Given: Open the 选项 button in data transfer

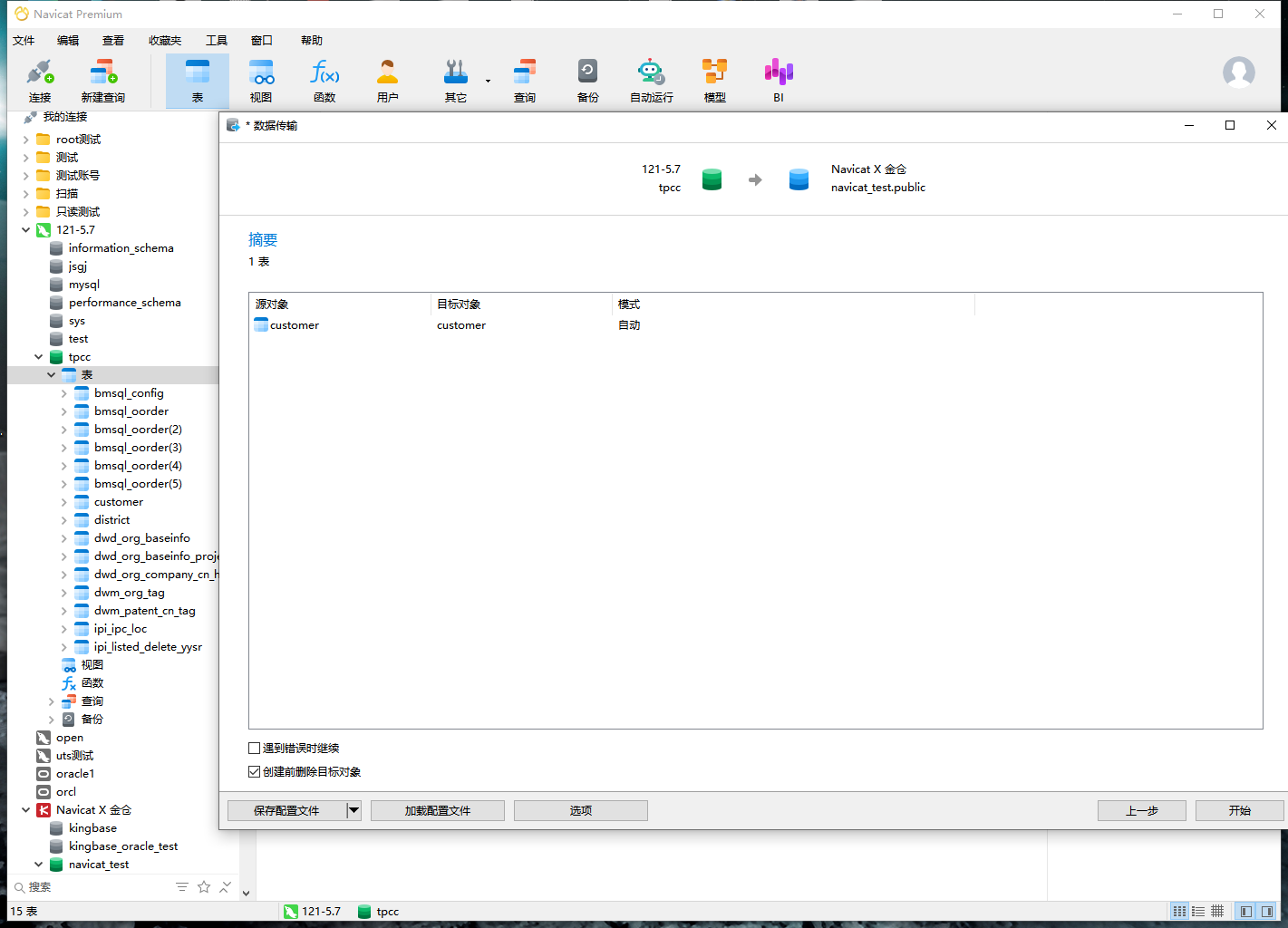Looking at the screenshot, I should pos(581,810).
